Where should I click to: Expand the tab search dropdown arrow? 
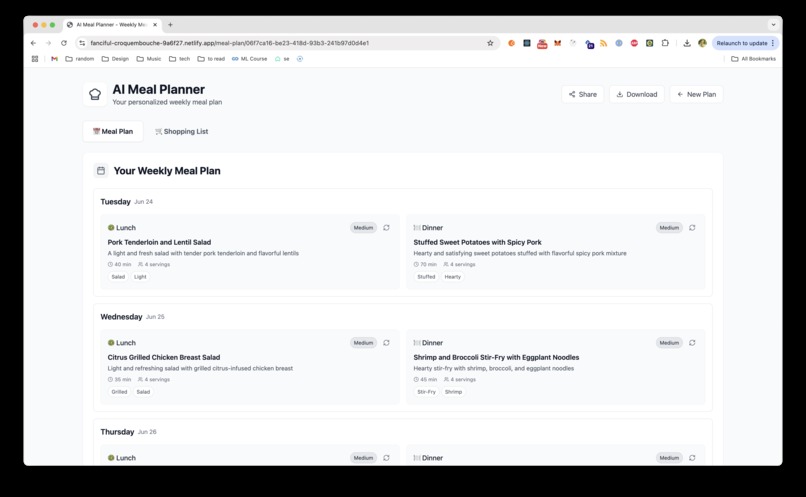[773, 25]
